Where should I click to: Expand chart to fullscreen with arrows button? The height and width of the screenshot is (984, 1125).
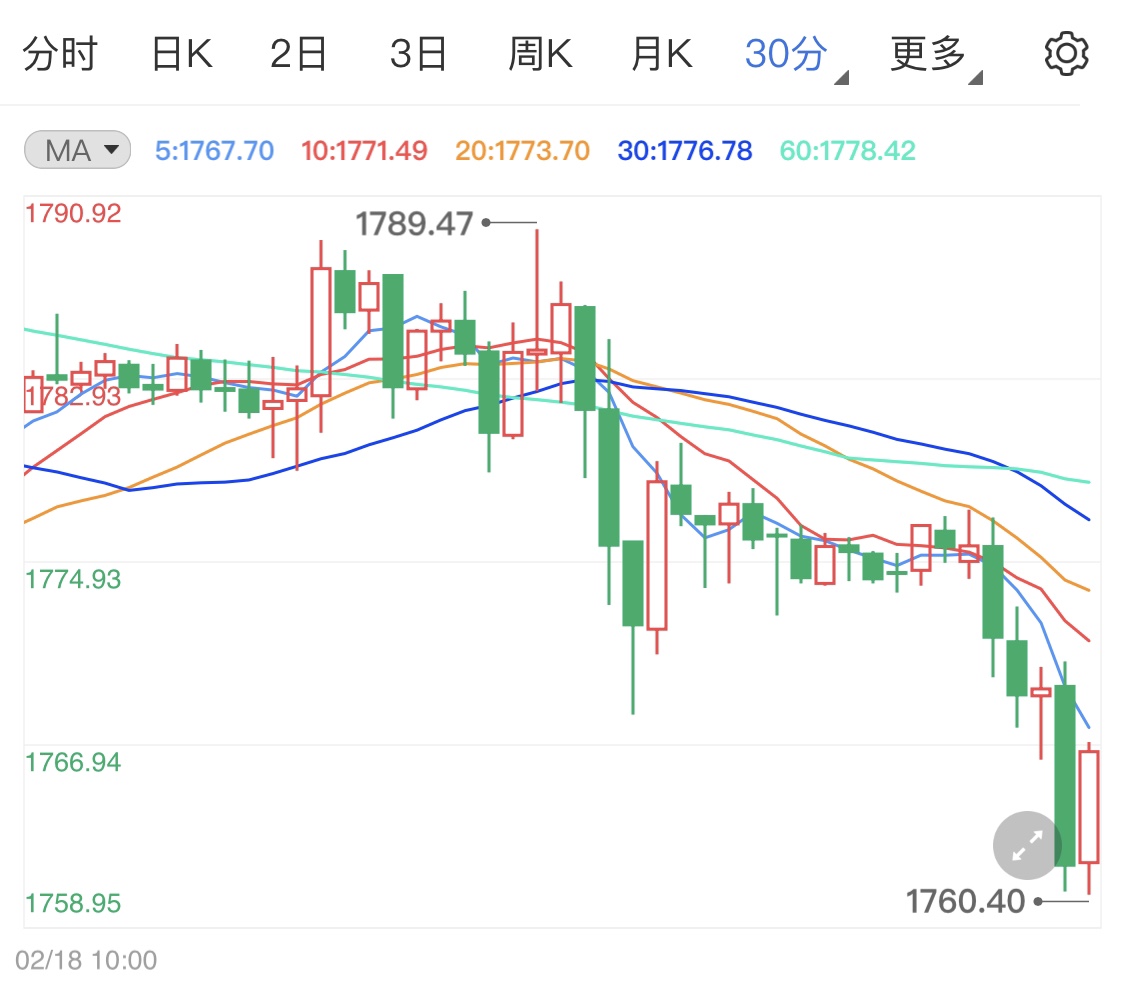1027,845
